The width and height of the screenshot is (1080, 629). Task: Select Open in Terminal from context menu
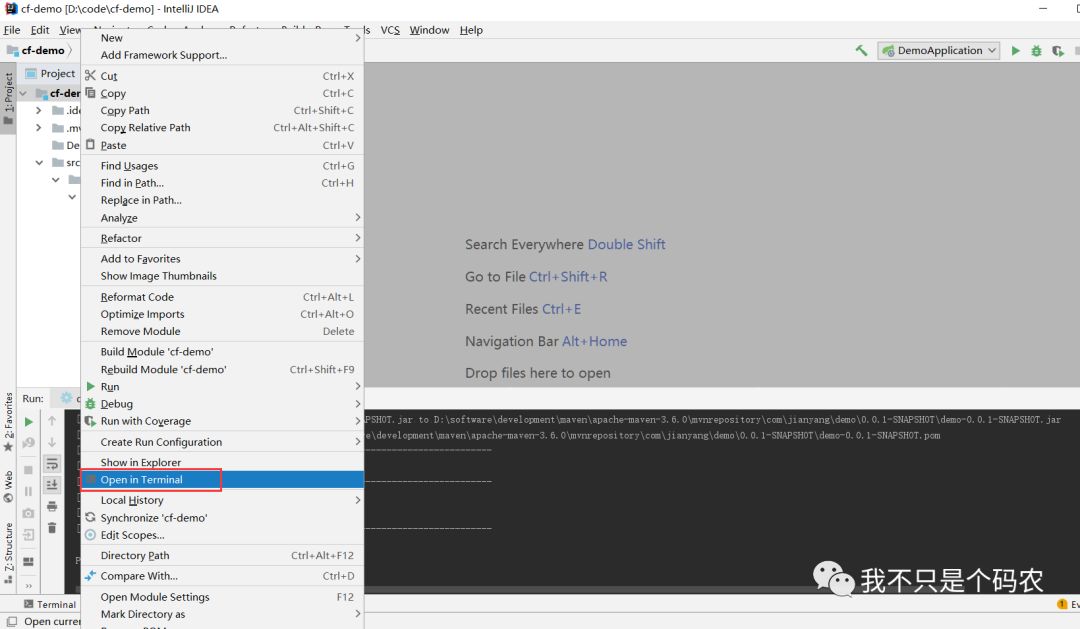pos(222,480)
